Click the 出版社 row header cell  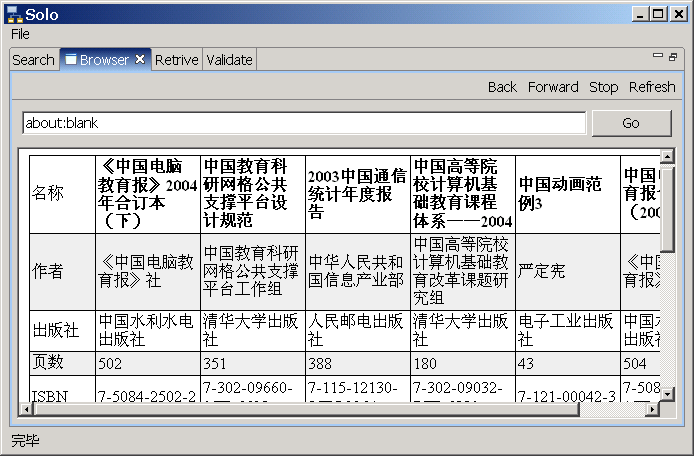click(62, 331)
